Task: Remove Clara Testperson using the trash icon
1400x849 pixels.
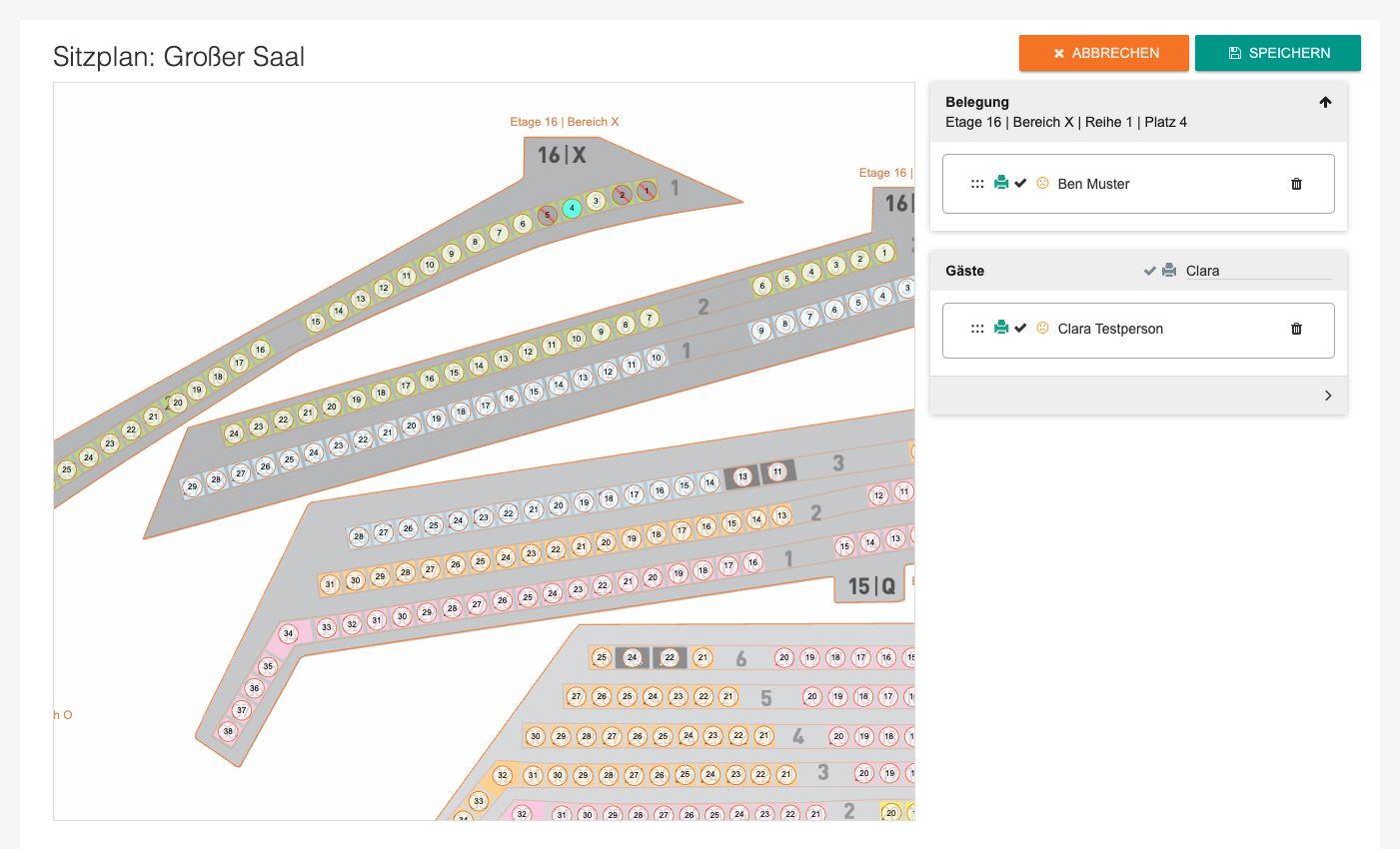Action: click(x=1296, y=329)
